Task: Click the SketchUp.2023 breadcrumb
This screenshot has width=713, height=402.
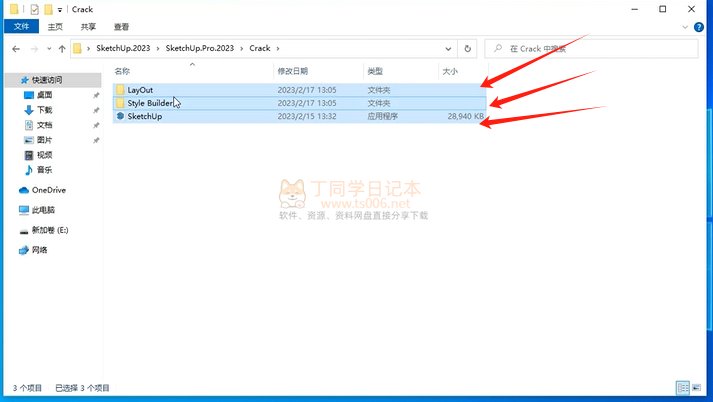Action: pos(123,48)
